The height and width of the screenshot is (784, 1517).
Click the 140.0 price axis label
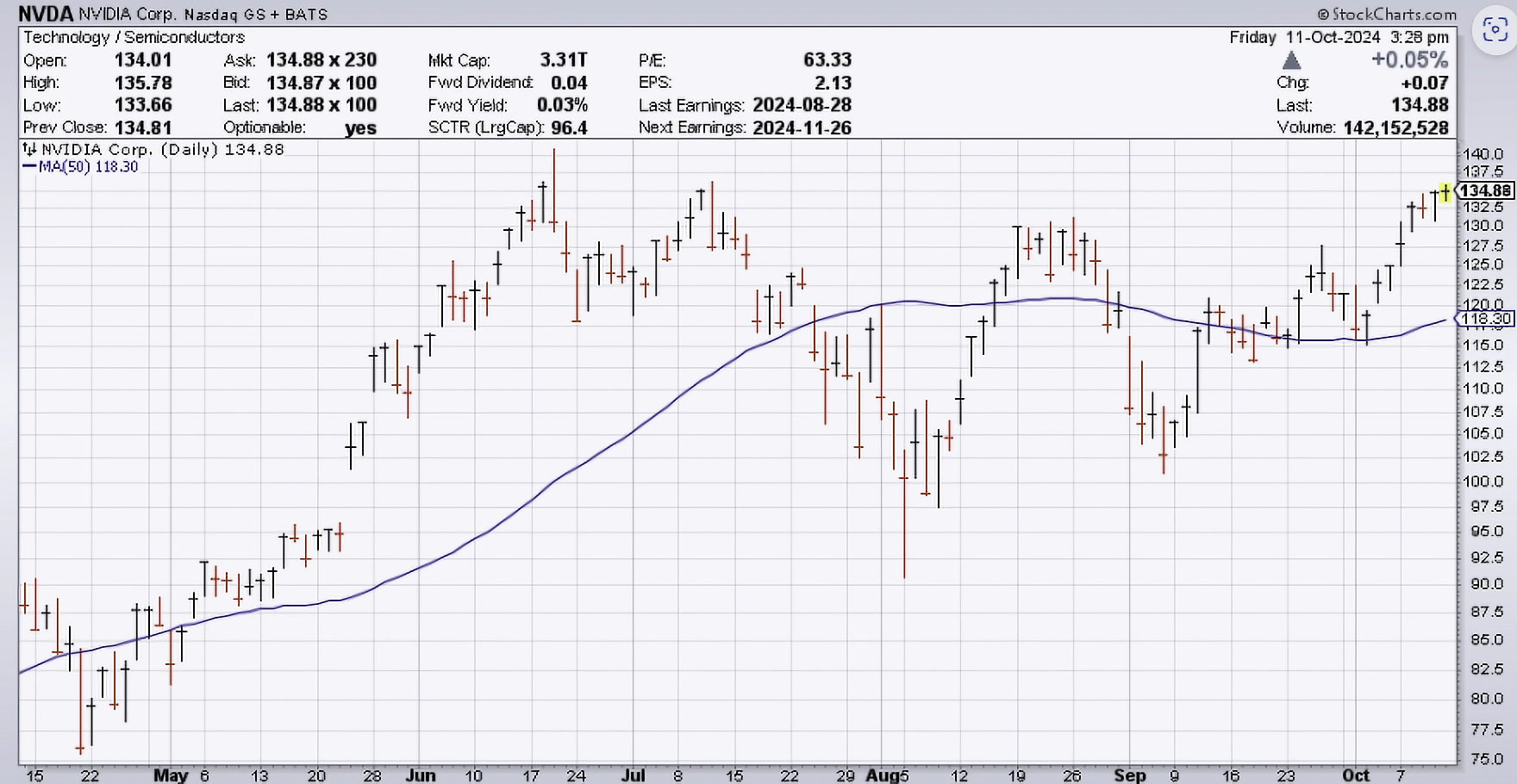tap(1483, 154)
